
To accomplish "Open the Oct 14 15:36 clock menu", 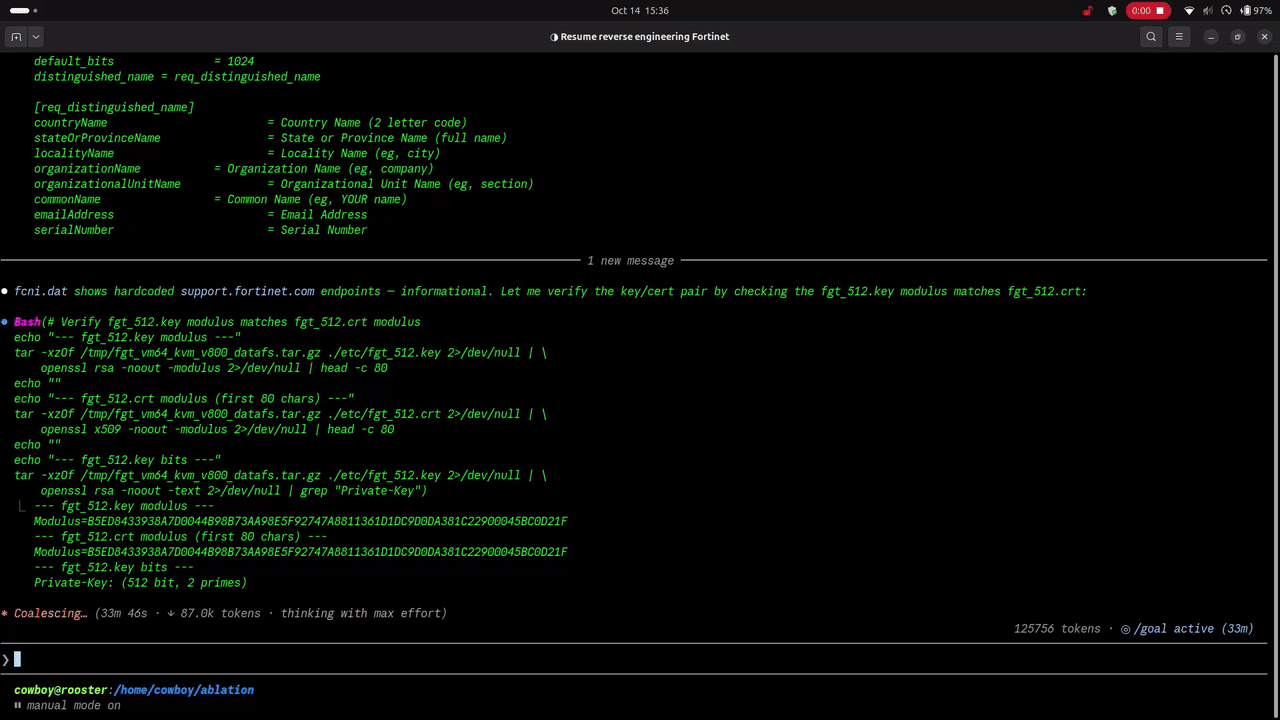I will pyautogui.click(x=640, y=11).
